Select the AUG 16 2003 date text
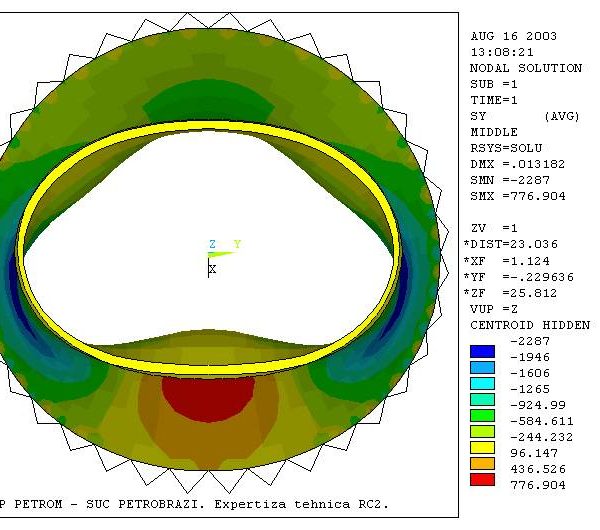600x530 pixels. (513, 36)
